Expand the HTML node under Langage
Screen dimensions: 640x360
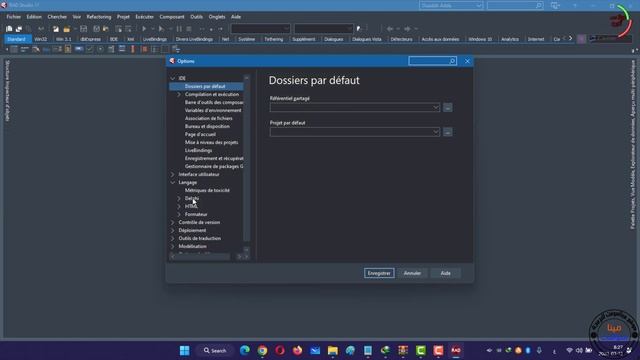pyautogui.click(x=179, y=206)
